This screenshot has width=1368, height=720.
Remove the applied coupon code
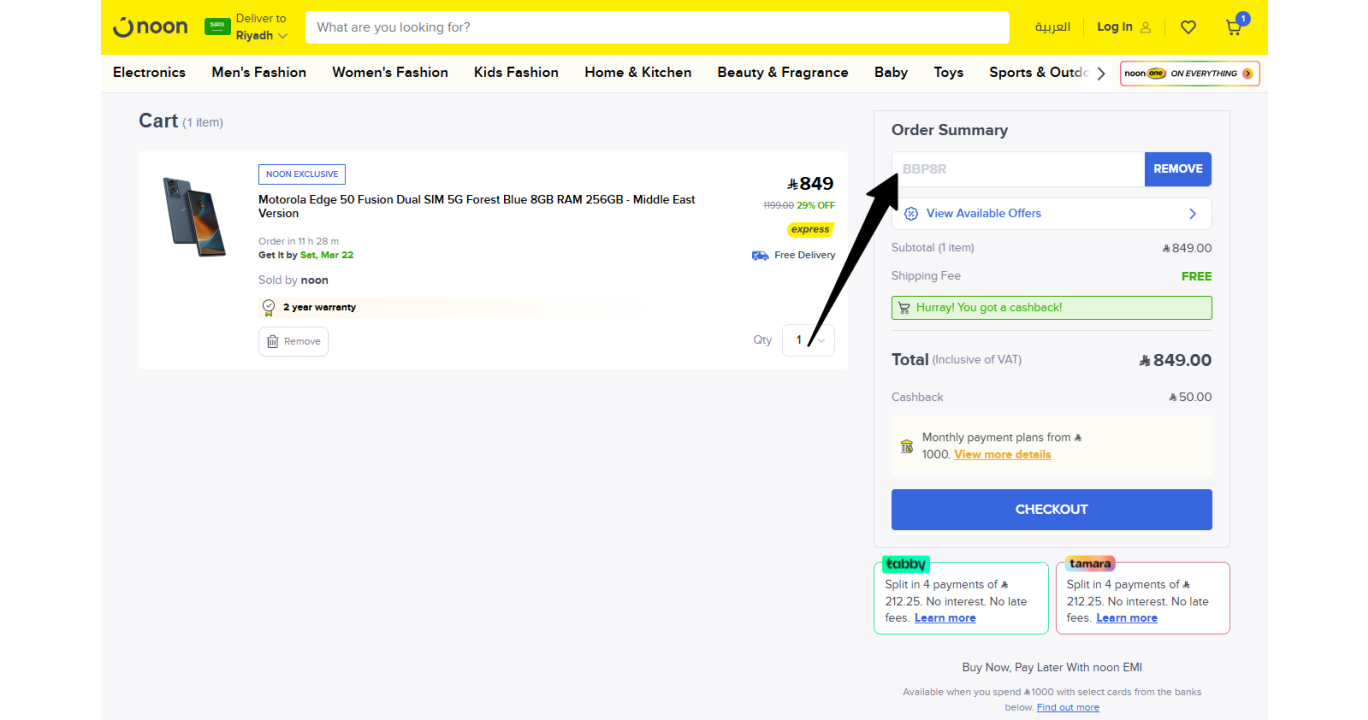click(x=1178, y=169)
